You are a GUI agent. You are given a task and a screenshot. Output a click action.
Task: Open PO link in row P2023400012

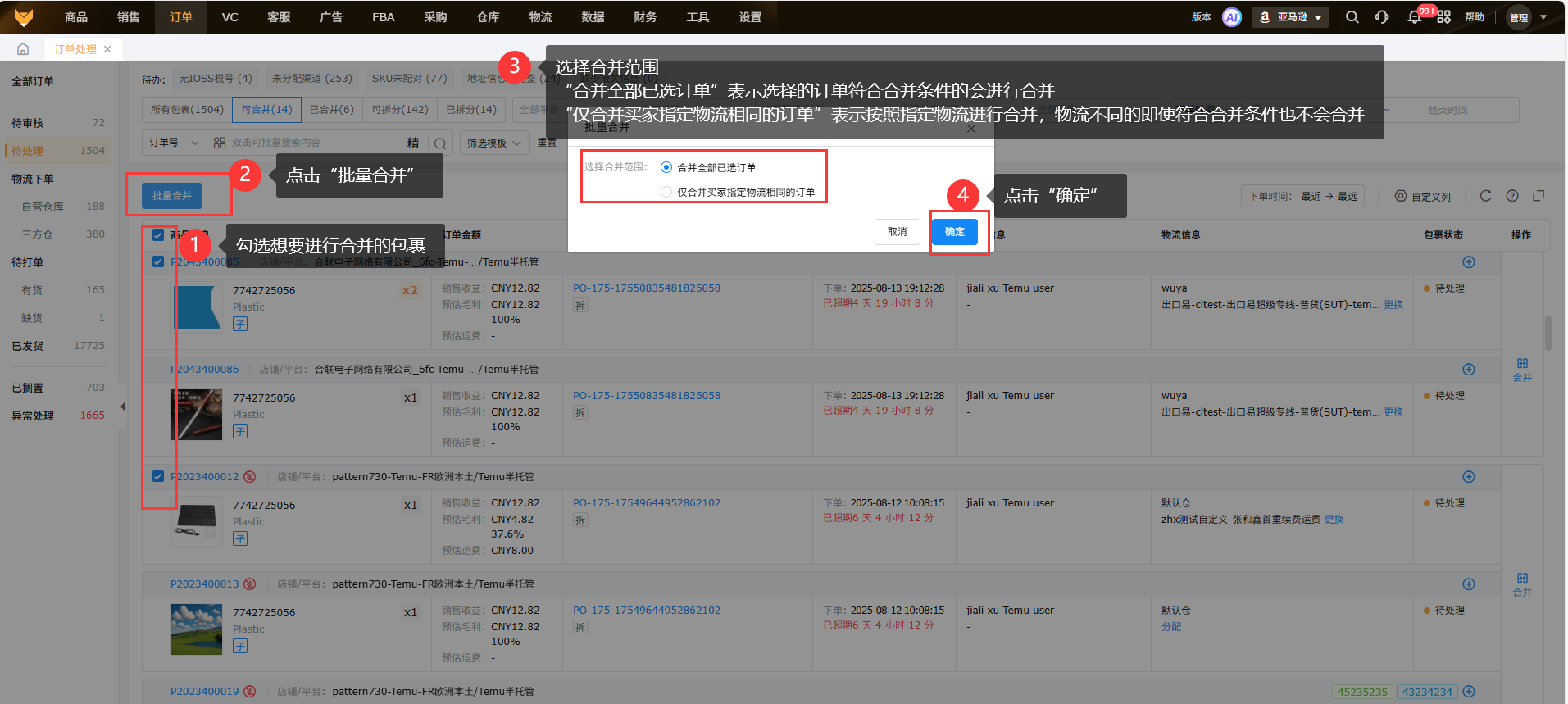(x=647, y=503)
